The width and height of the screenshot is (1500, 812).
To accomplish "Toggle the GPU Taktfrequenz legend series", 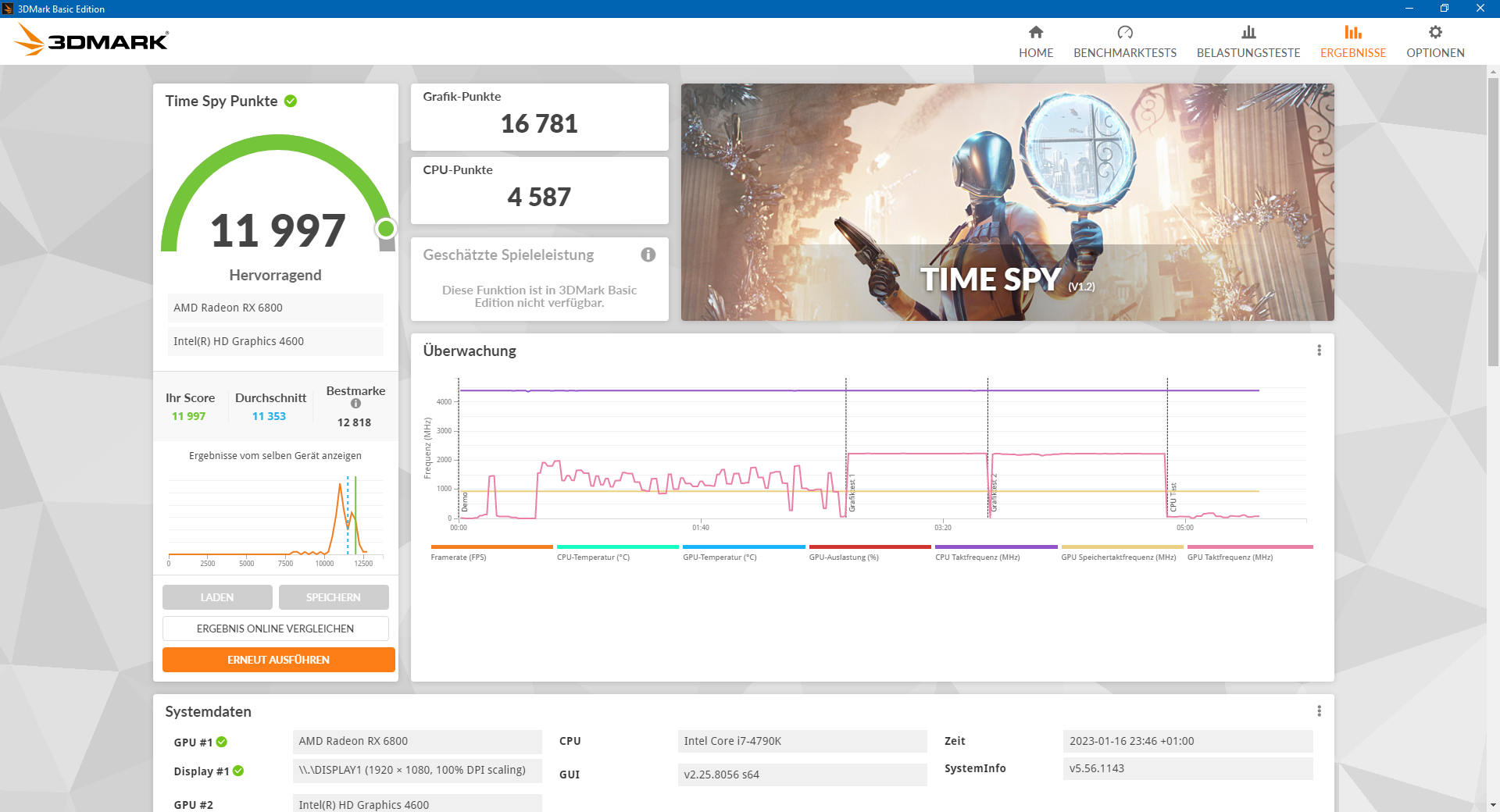I will pos(1250,552).
